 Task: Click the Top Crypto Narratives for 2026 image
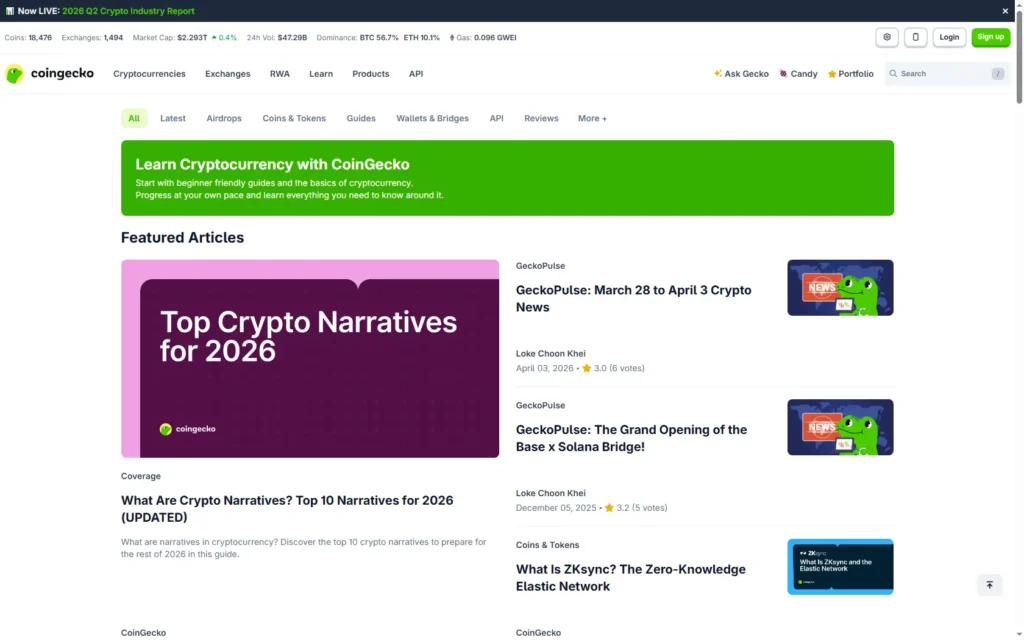(310, 359)
